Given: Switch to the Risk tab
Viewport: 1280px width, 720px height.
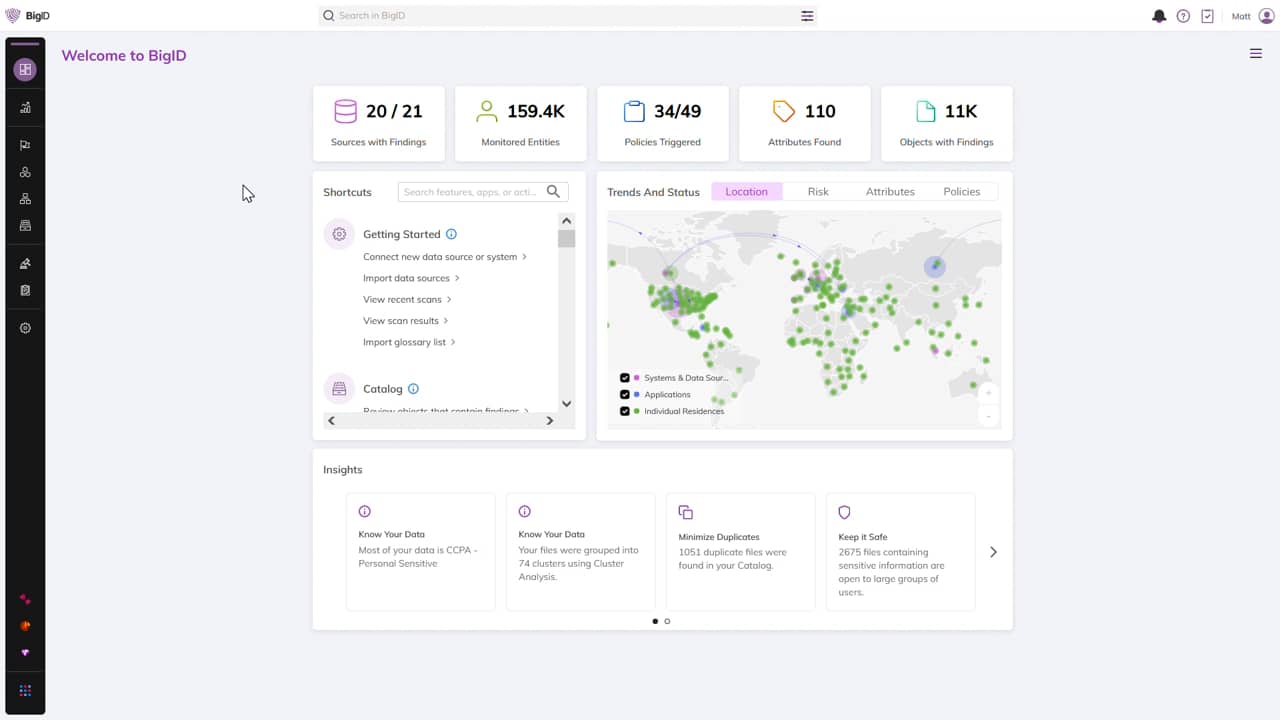Looking at the screenshot, I should pyautogui.click(x=818, y=192).
